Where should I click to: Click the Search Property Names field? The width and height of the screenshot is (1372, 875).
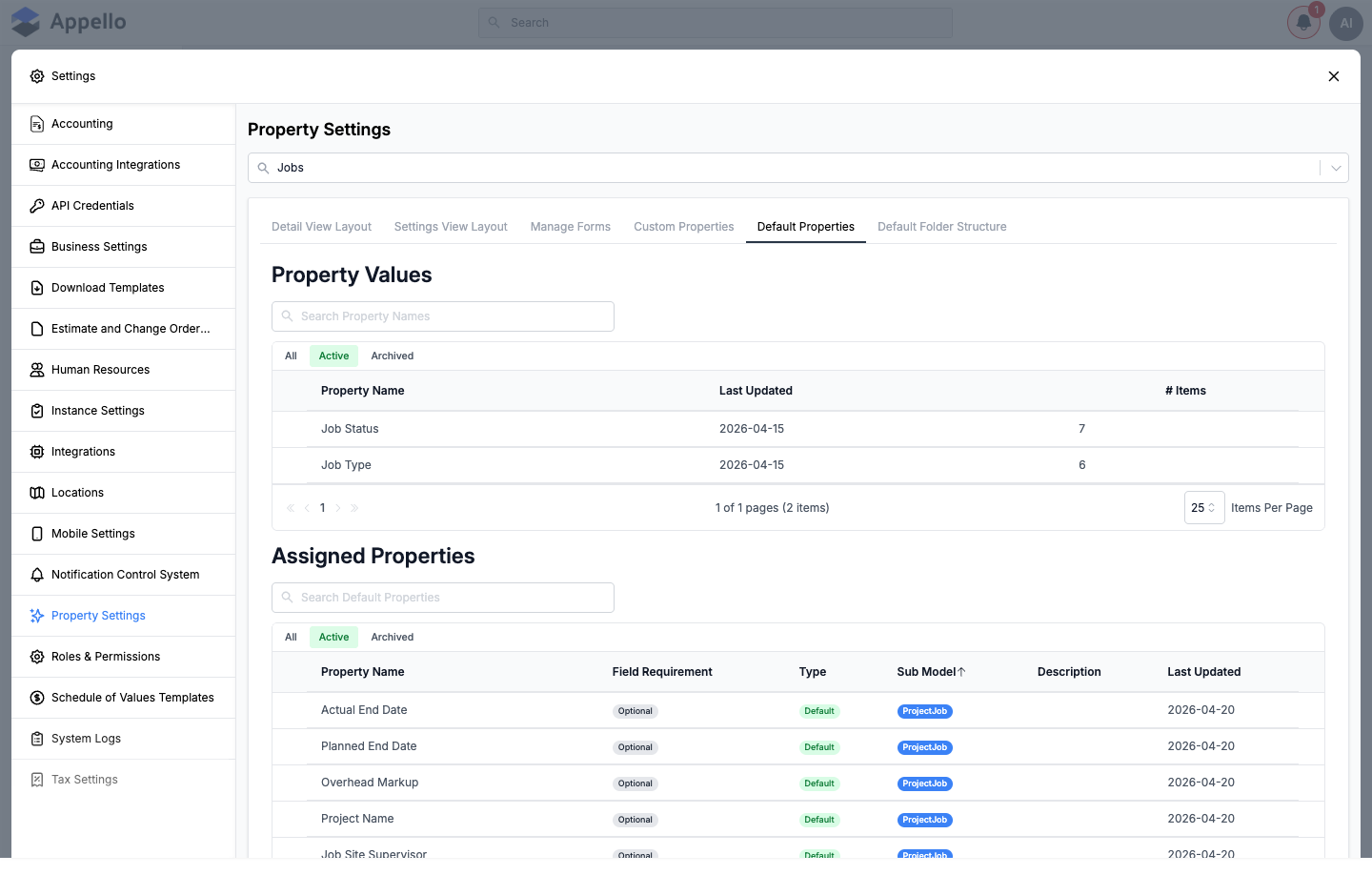(443, 316)
